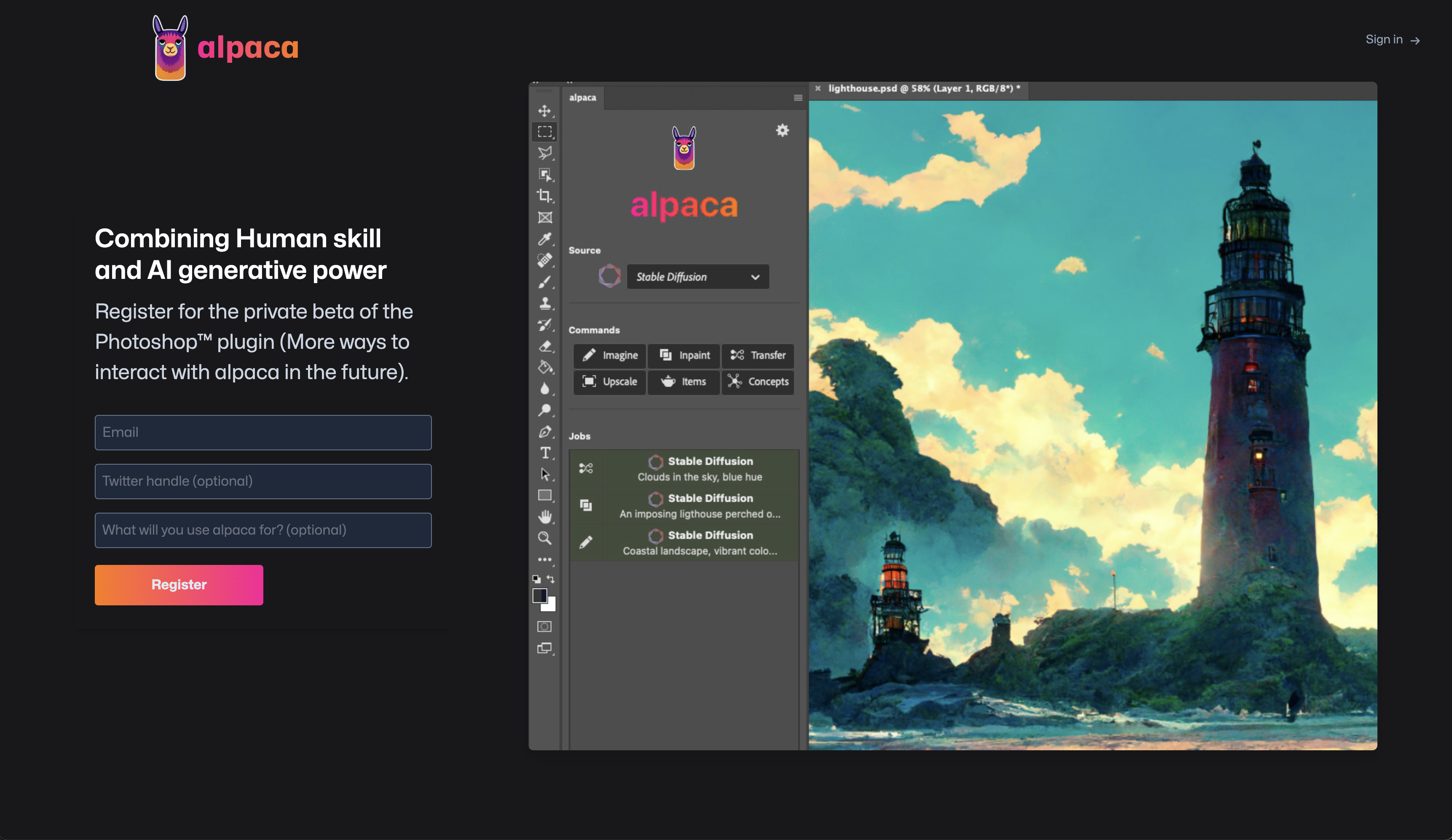Select the Eyedropper tool

544,238
